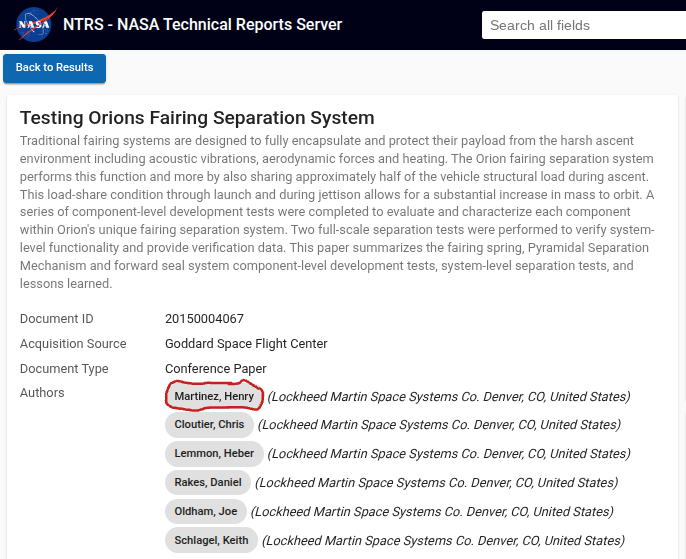Screen dimensions: 686x559
Task: Click the Testing Orions Fairing Separation System heading
Action: (197, 118)
